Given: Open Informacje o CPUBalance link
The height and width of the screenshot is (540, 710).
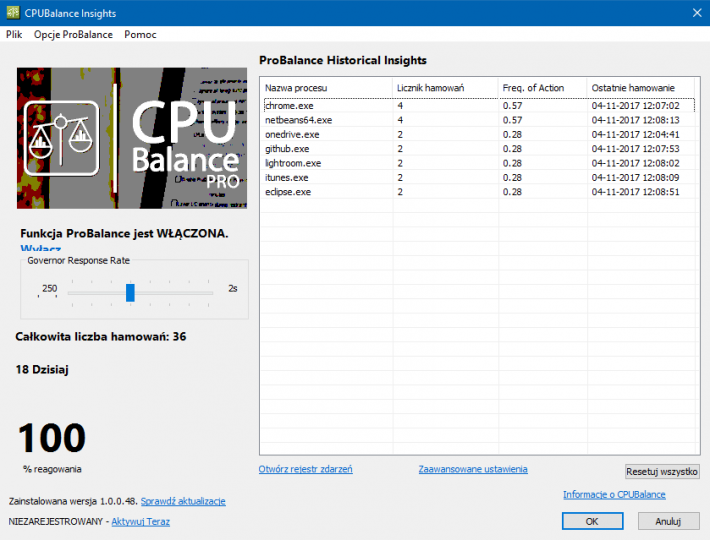Looking at the screenshot, I should [x=614, y=495].
